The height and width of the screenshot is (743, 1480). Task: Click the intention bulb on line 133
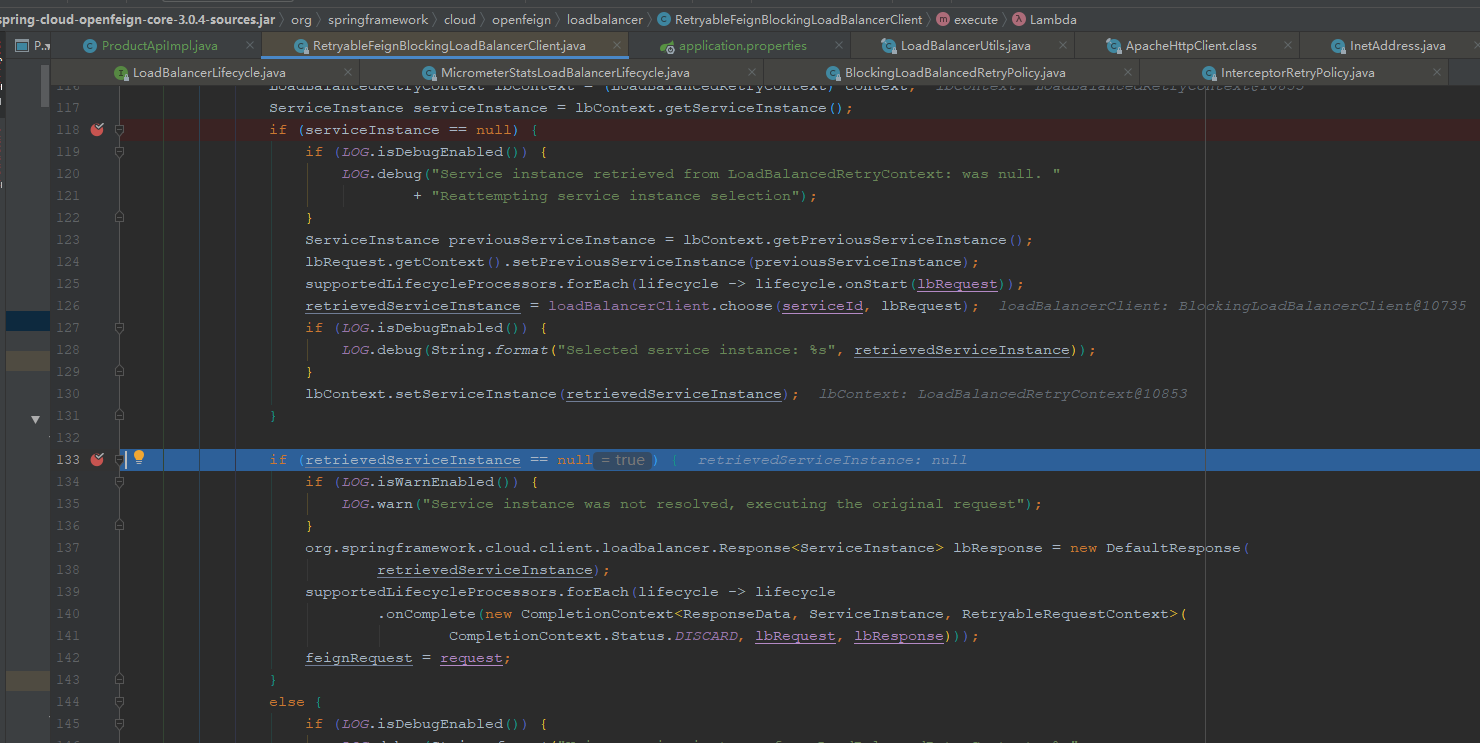tap(139, 457)
